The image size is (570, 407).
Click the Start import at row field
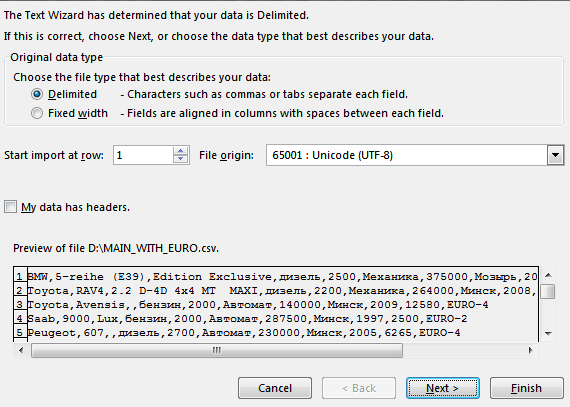(x=143, y=155)
